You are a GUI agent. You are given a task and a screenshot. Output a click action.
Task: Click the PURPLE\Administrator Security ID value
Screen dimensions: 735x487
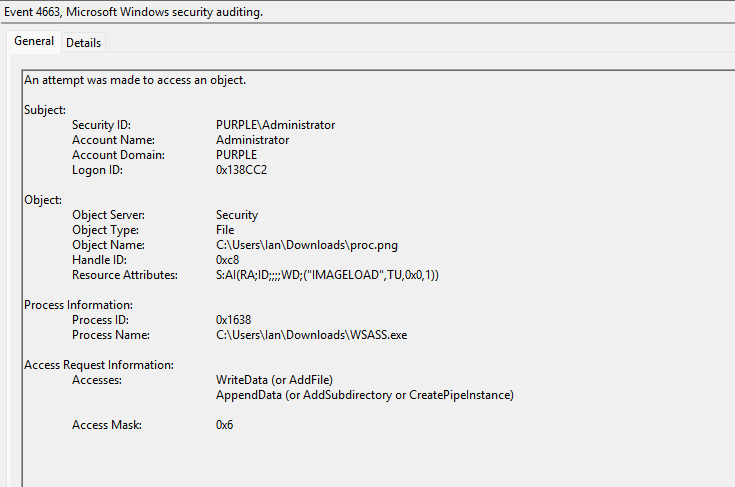[275, 125]
